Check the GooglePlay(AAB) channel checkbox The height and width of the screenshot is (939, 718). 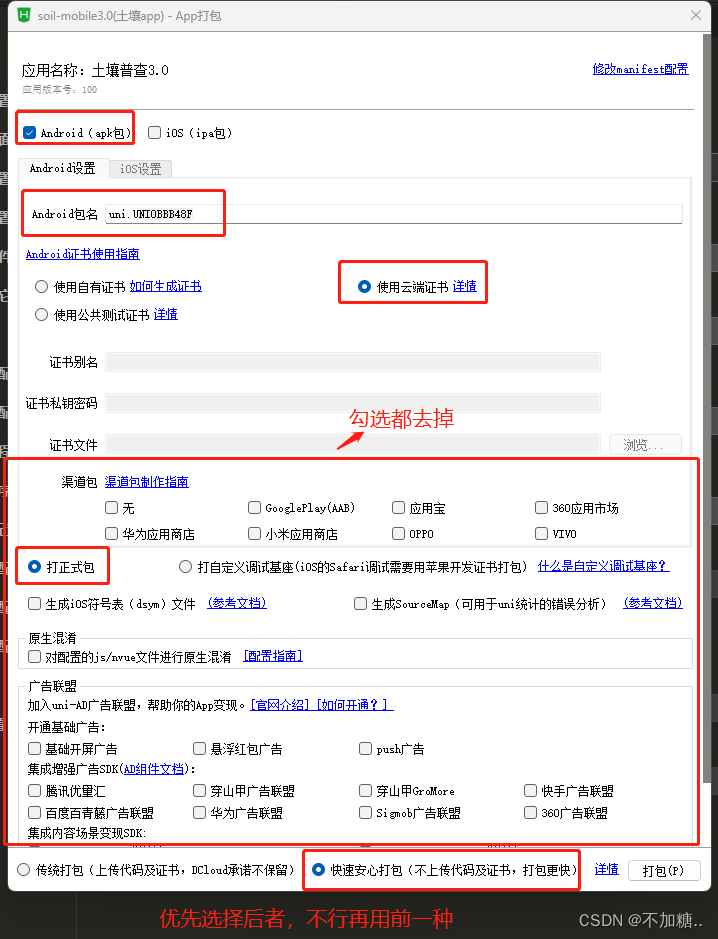click(255, 508)
